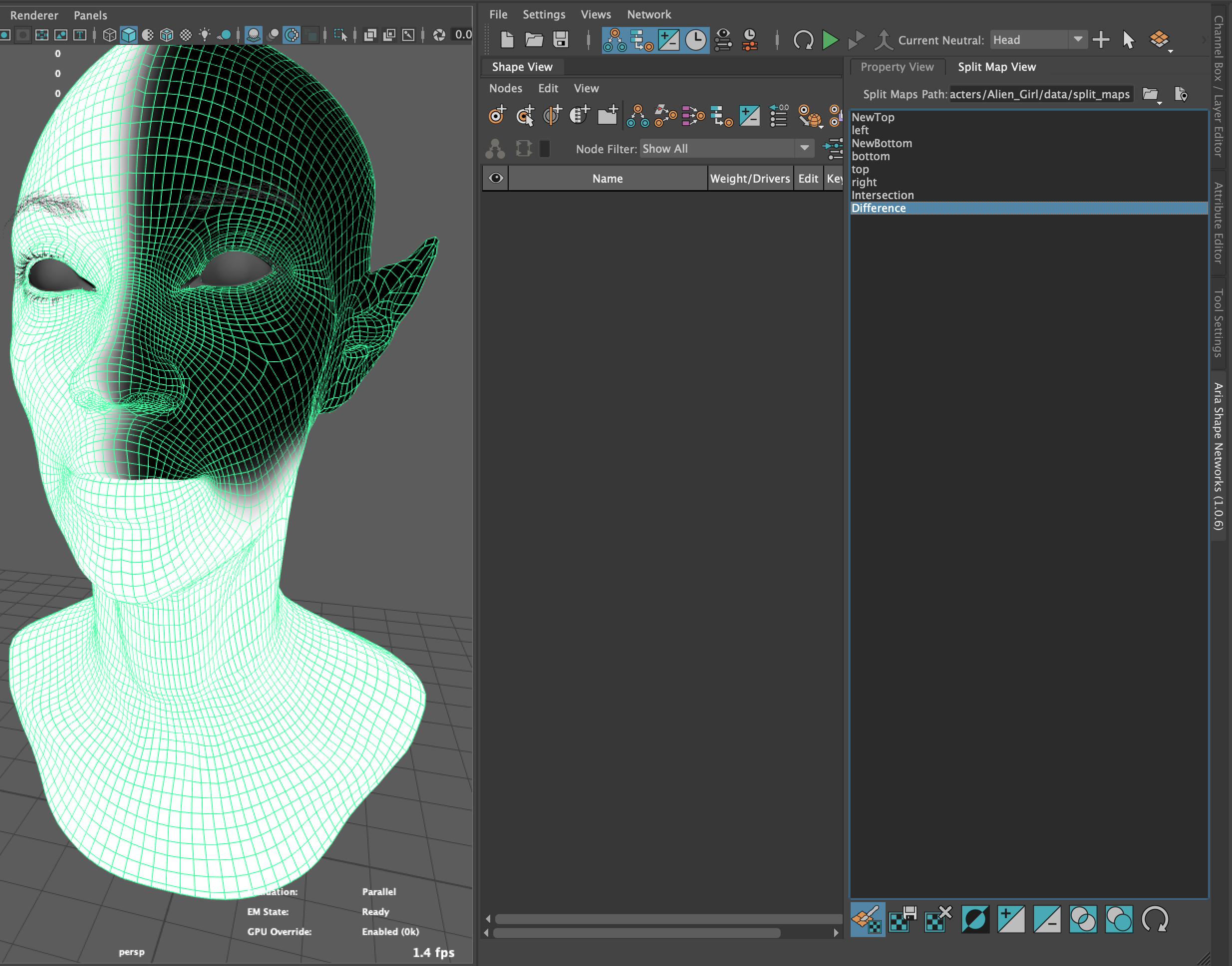Toggle viewport shadows sphere icon
This screenshot has height=966, width=1232.
[254, 35]
